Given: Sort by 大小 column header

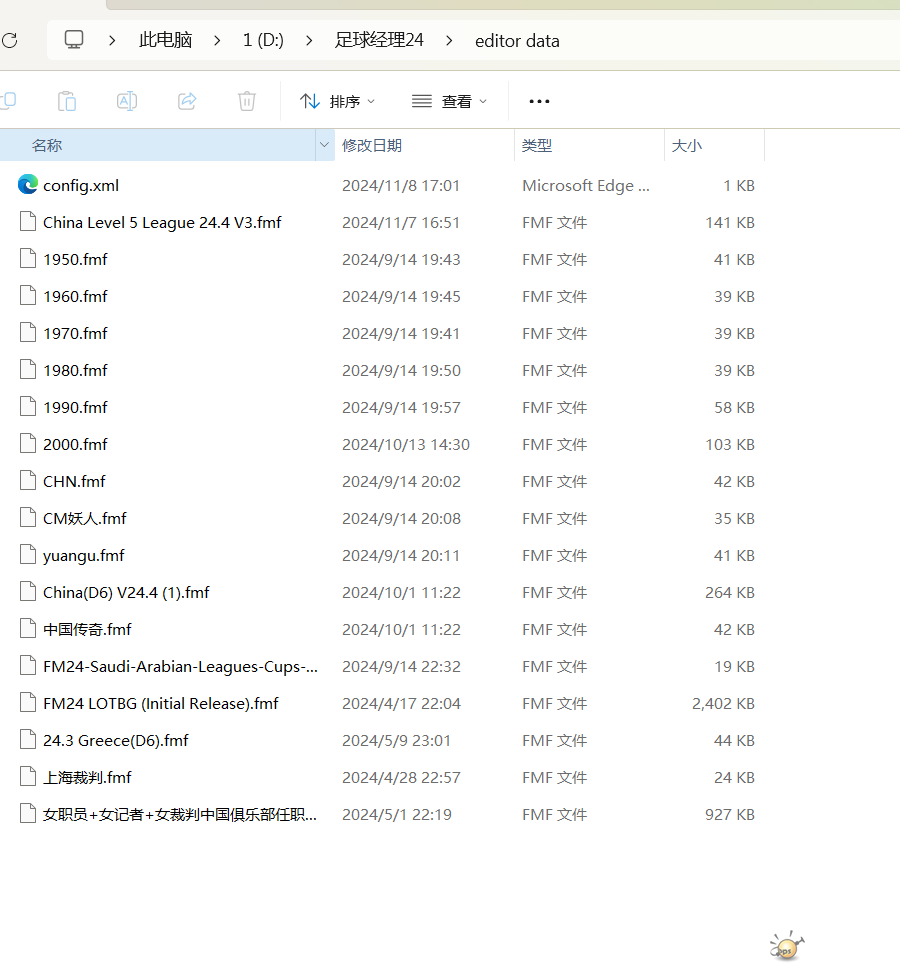Looking at the screenshot, I should 714,145.
